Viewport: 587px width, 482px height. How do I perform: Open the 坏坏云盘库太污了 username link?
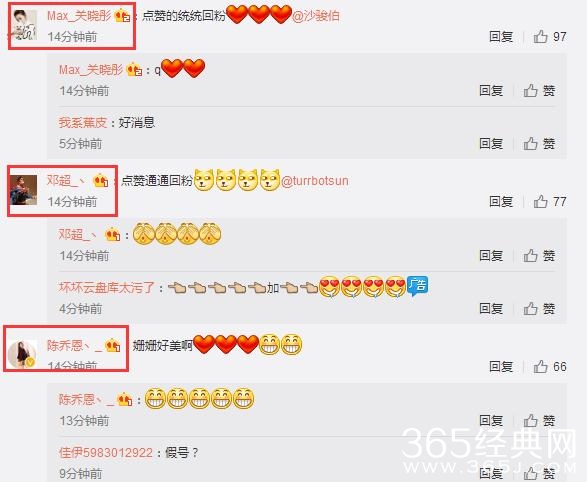(x=107, y=287)
